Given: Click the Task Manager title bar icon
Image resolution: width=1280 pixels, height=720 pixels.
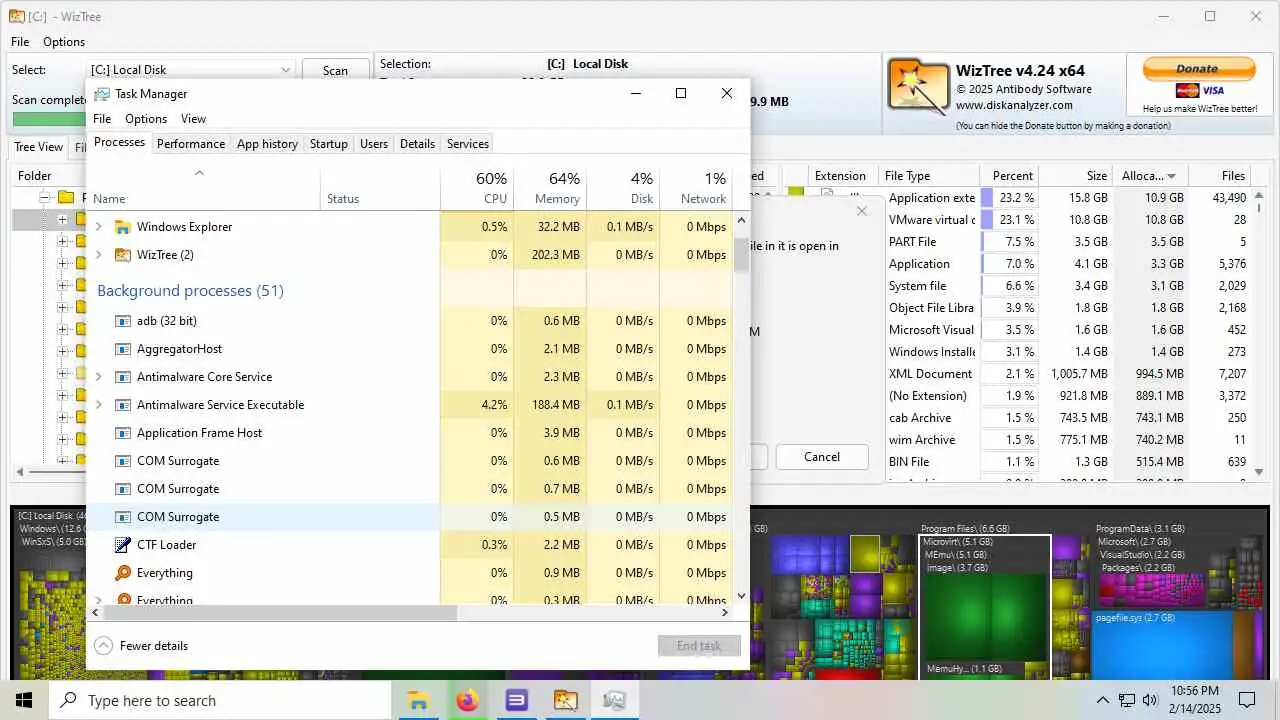Looking at the screenshot, I should (102, 94).
